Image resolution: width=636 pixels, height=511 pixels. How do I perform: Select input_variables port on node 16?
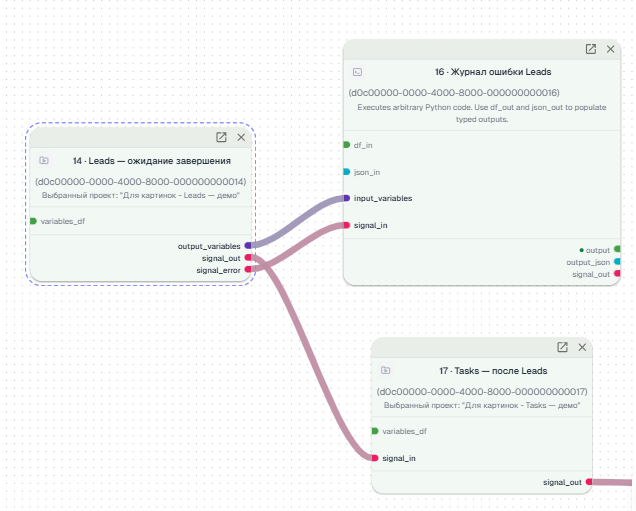346,198
